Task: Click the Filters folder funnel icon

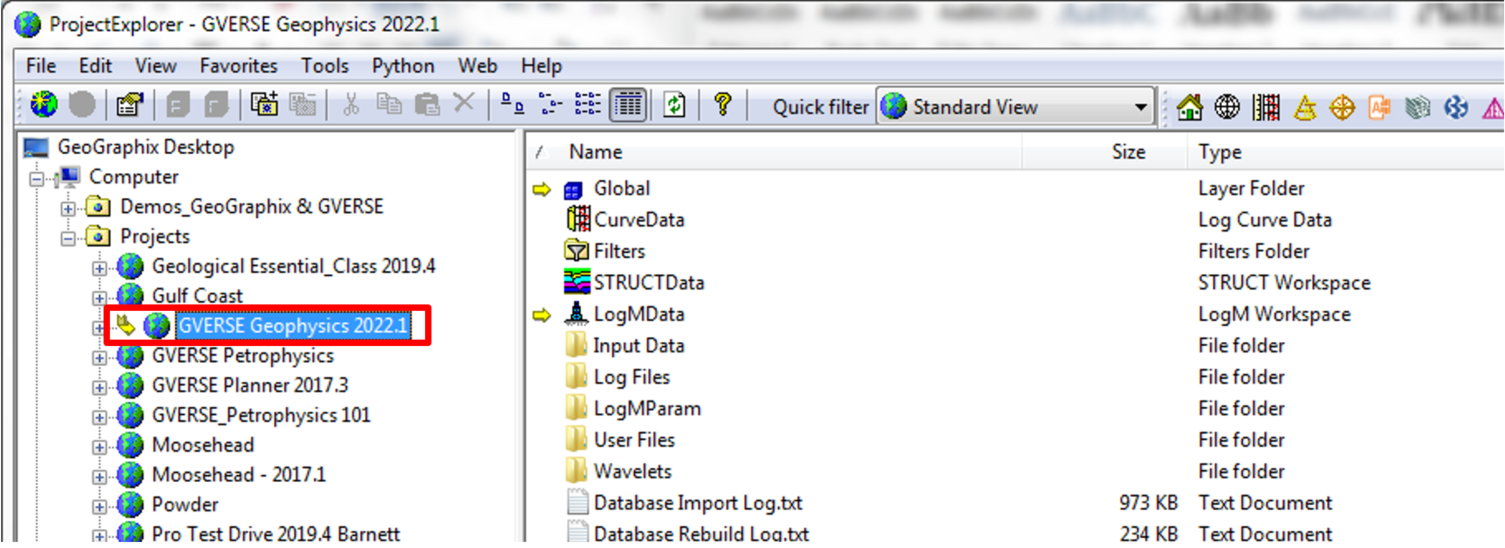Action: pos(578,251)
